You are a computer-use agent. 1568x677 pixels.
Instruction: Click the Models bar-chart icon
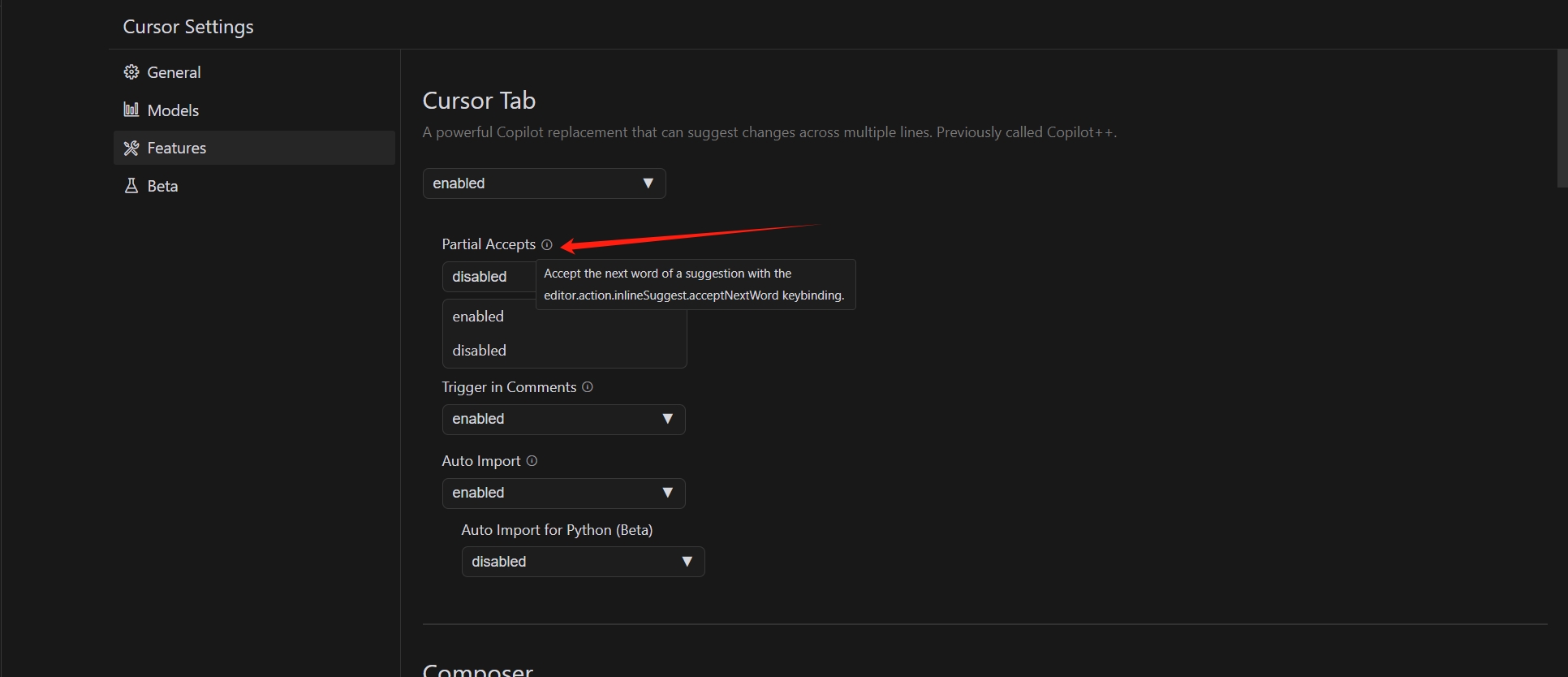click(x=131, y=110)
